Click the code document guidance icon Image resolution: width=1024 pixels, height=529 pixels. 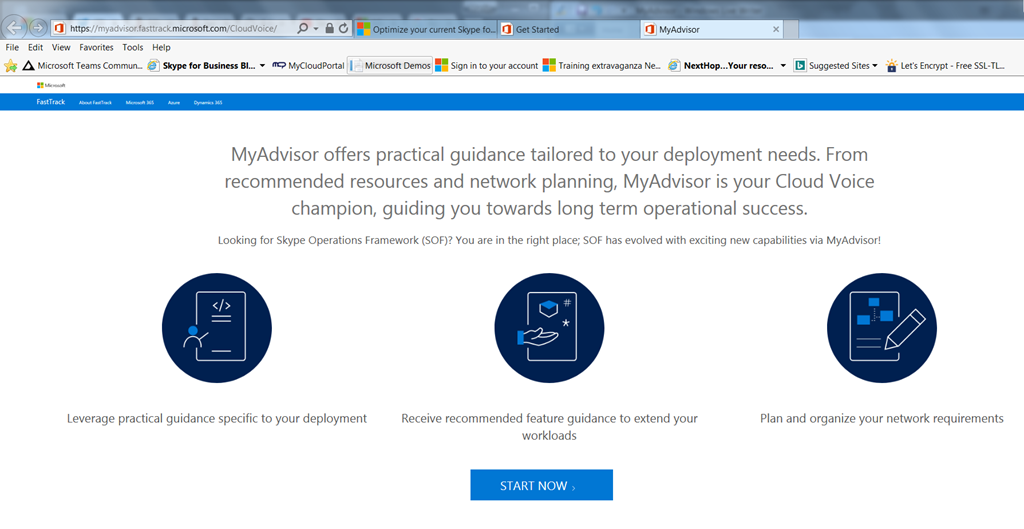point(217,327)
